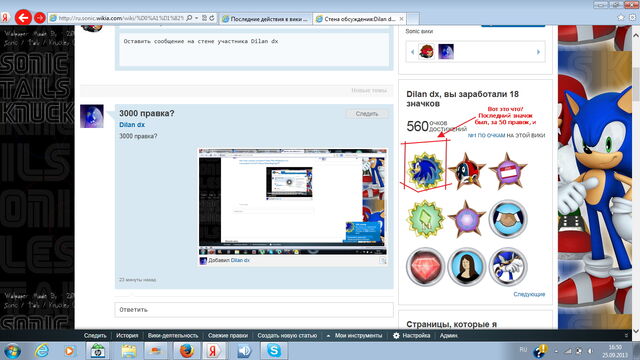Click the Ответить reply field
640x360 pixels.
point(254,310)
